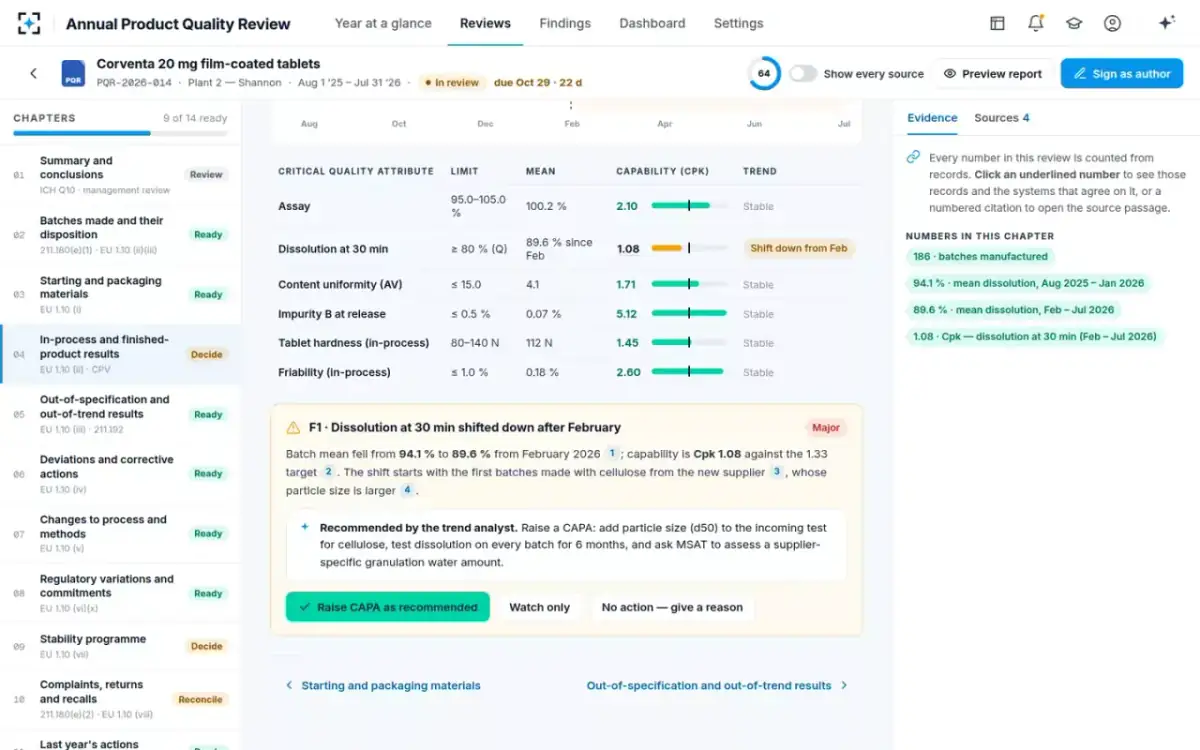Screen dimensions: 1200x750
Task: Switch to the Sources 4 tab
Action: pyautogui.click(x=1001, y=118)
